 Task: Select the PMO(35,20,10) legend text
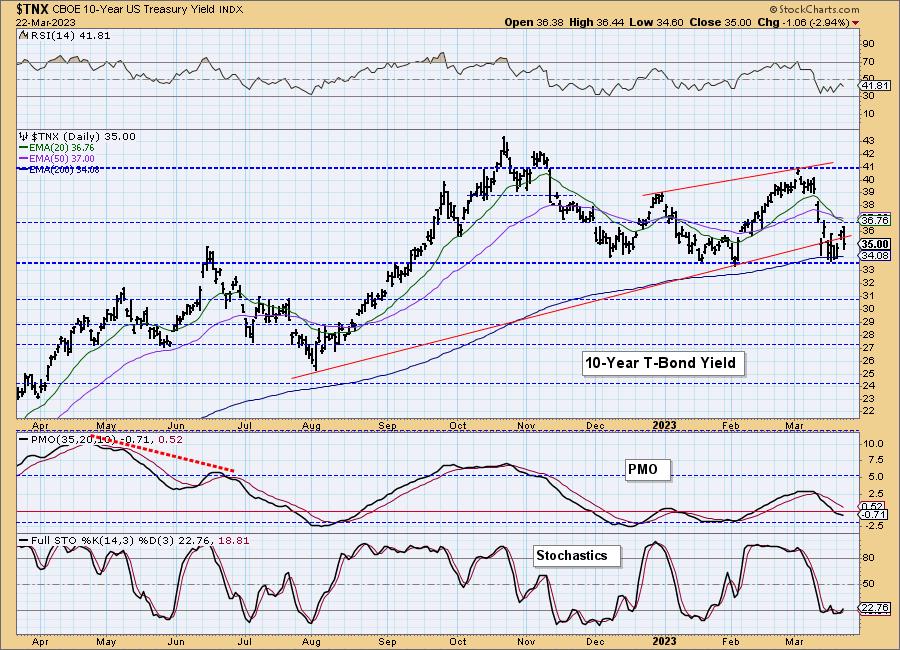72,440
